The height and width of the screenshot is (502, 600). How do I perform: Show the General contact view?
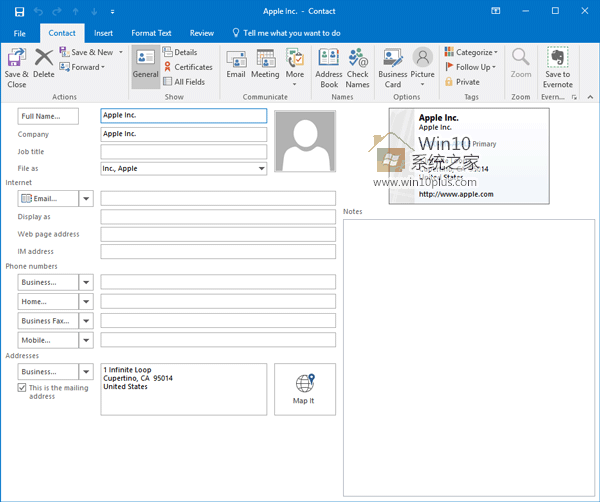[145, 66]
